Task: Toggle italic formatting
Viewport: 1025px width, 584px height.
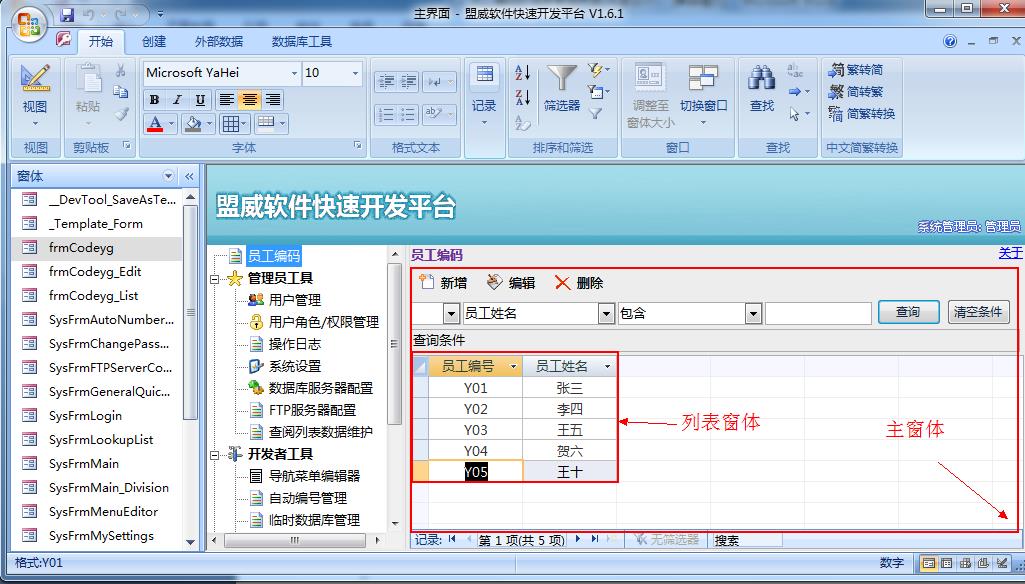Action: pos(176,100)
